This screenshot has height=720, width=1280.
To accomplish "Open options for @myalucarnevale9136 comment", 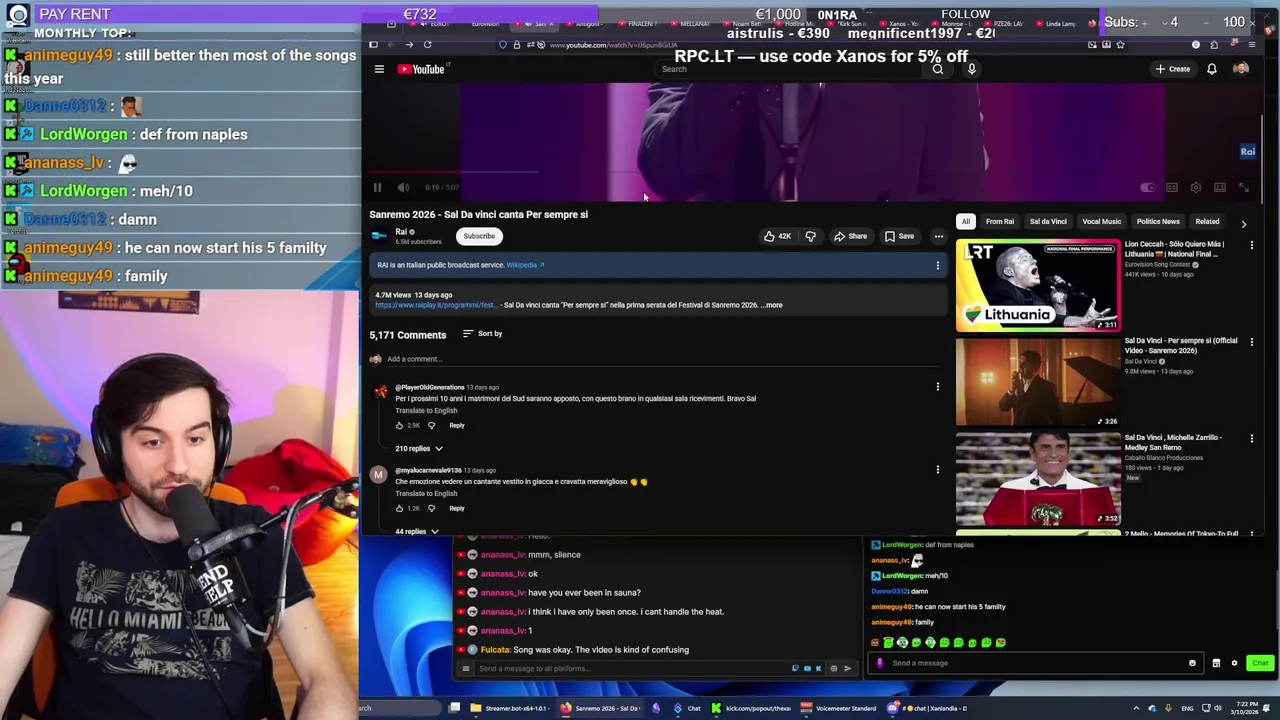I will pyautogui.click(x=937, y=469).
